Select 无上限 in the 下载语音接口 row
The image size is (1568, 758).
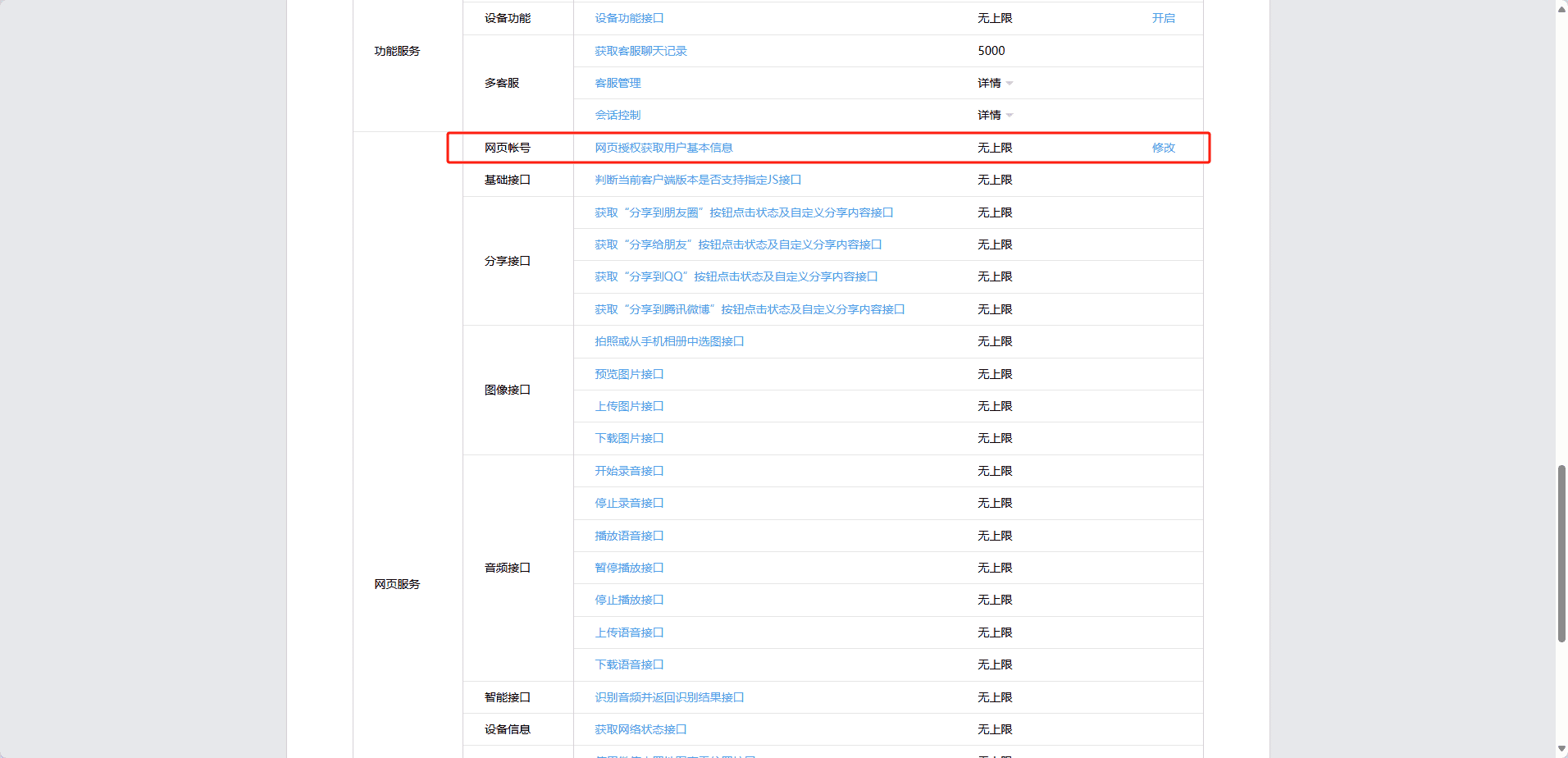(x=995, y=664)
